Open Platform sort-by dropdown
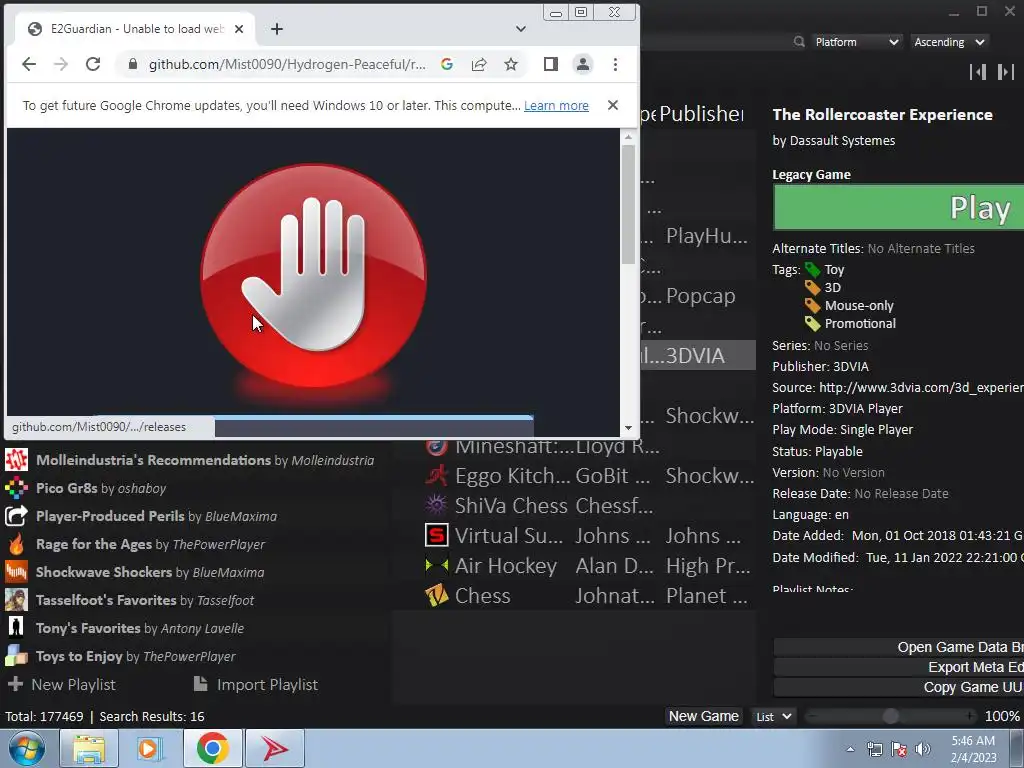 click(x=857, y=42)
